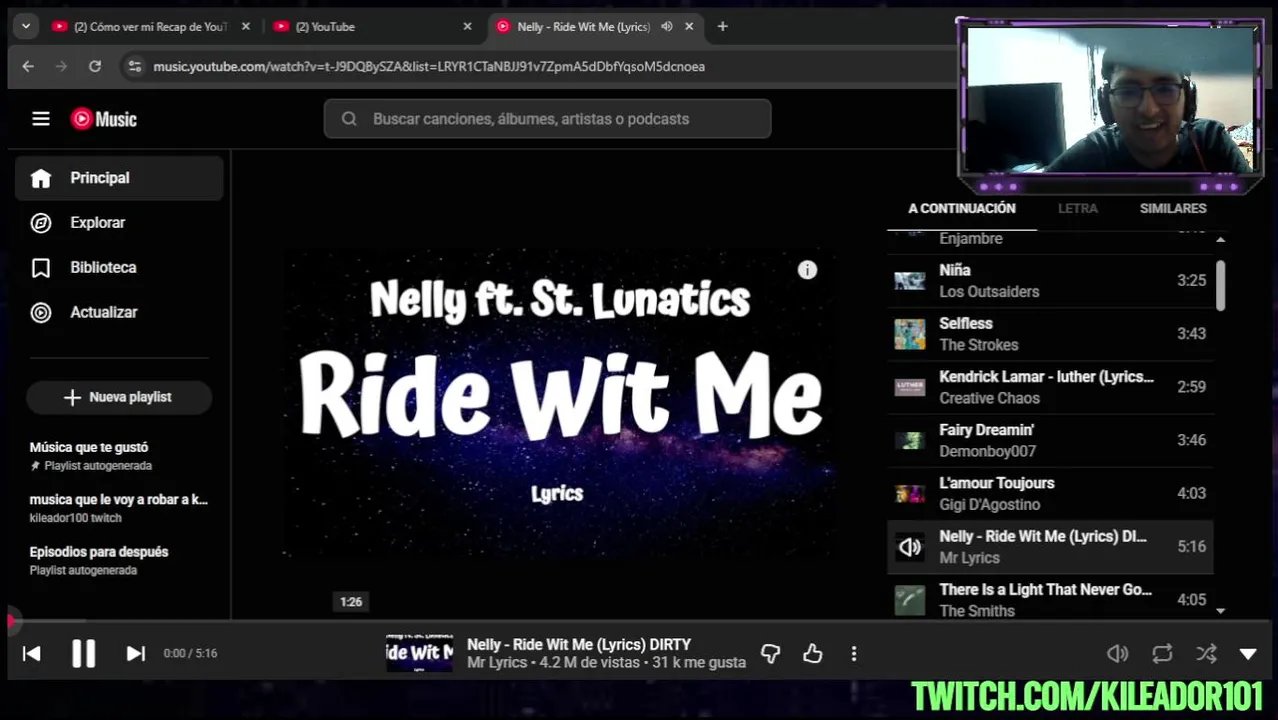Open more actions three-dot menu
Viewport: 1278px width, 720px height.
[854, 653]
